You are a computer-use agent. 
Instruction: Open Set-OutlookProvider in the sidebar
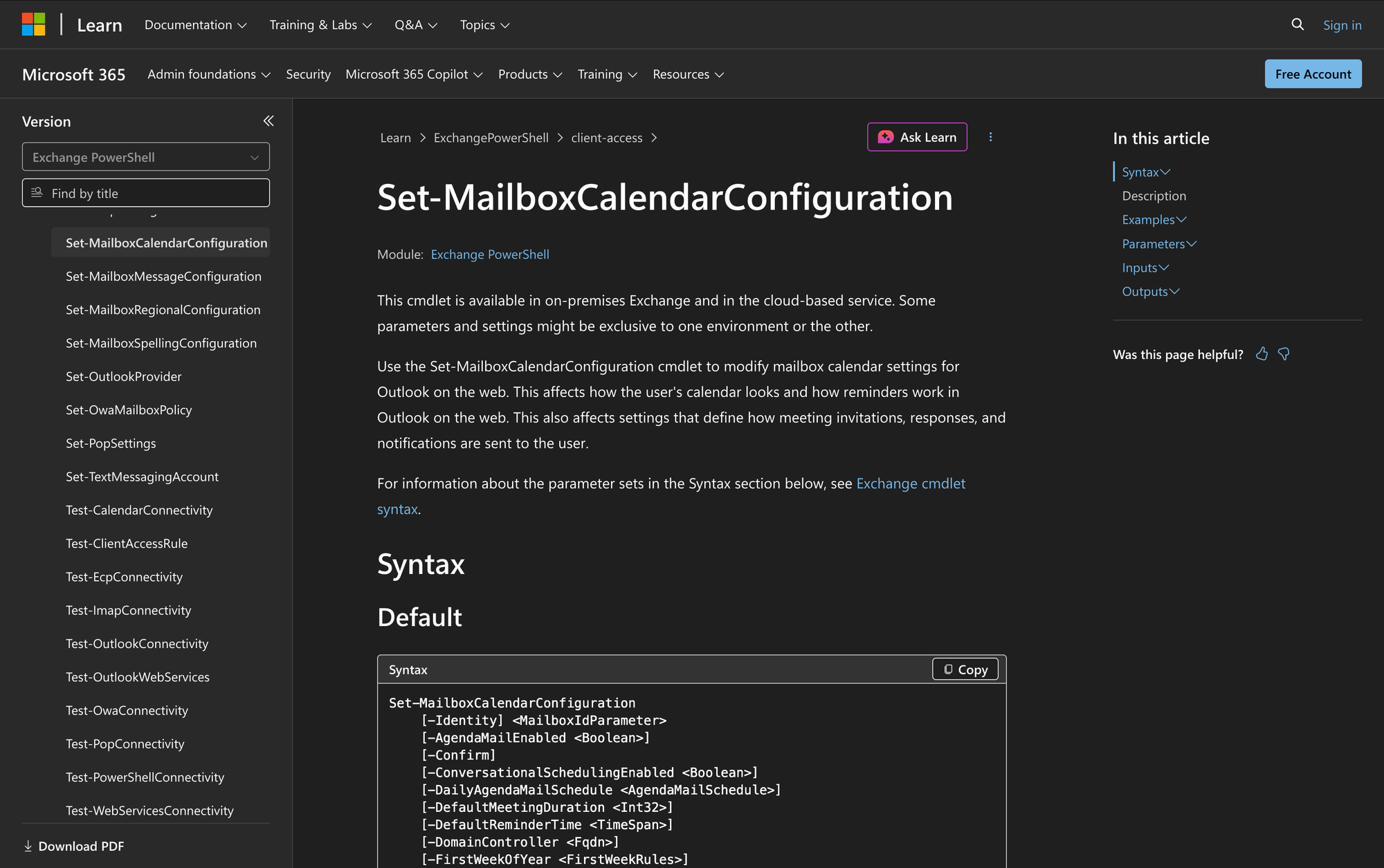click(123, 376)
